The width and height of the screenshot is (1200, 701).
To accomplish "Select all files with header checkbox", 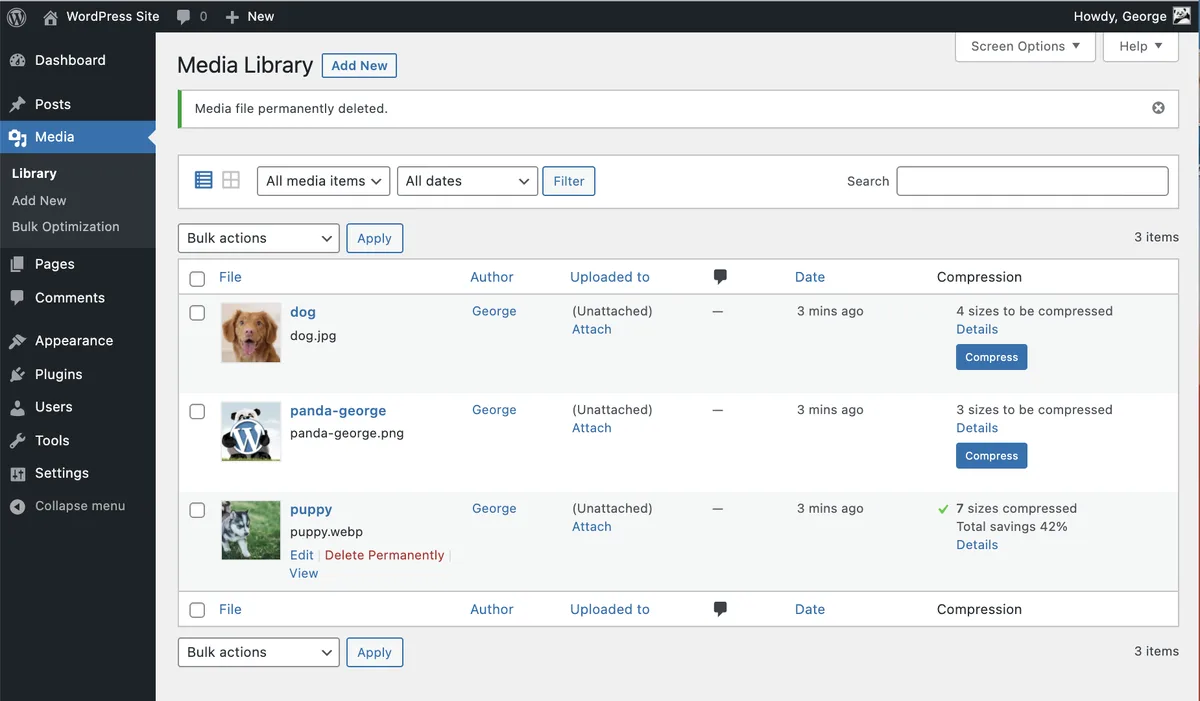I will click(x=197, y=279).
